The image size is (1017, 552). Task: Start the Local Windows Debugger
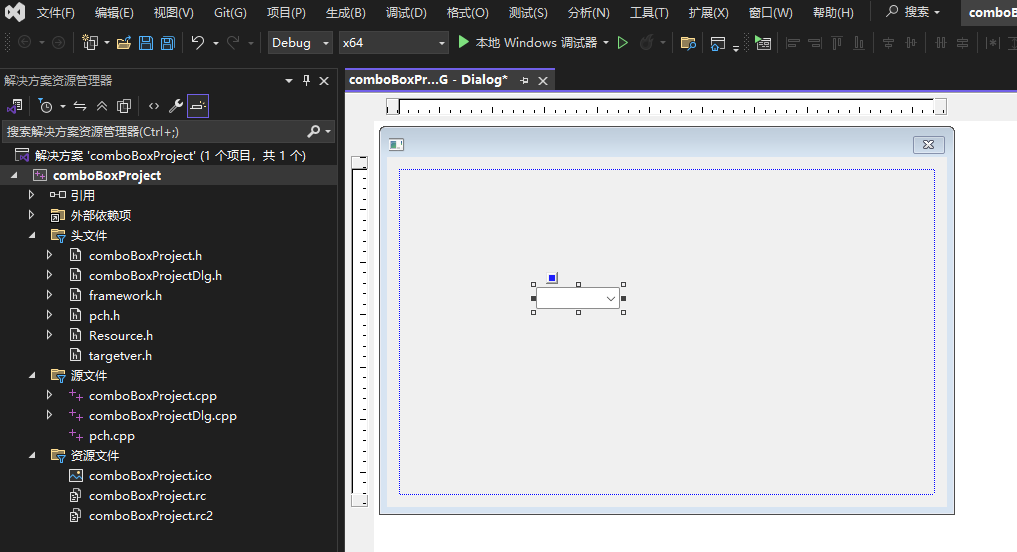pyautogui.click(x=527, y=43)
